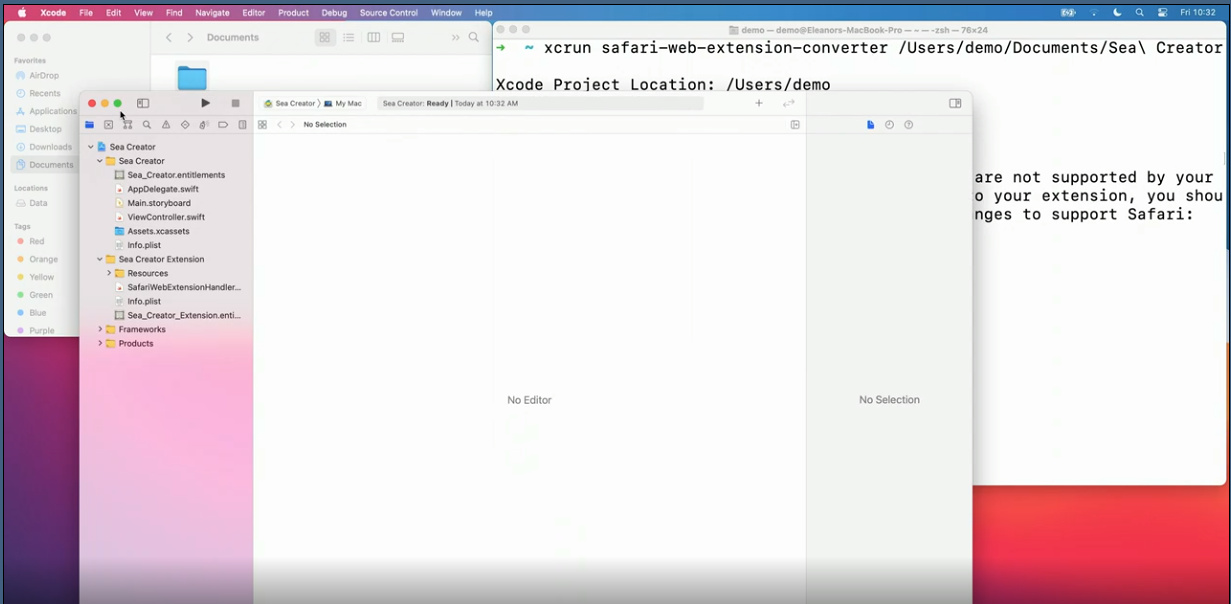This screenshot has height=604, width=1231.
Task: Click Finder search magnifier icon
Action: pos(474,37)
